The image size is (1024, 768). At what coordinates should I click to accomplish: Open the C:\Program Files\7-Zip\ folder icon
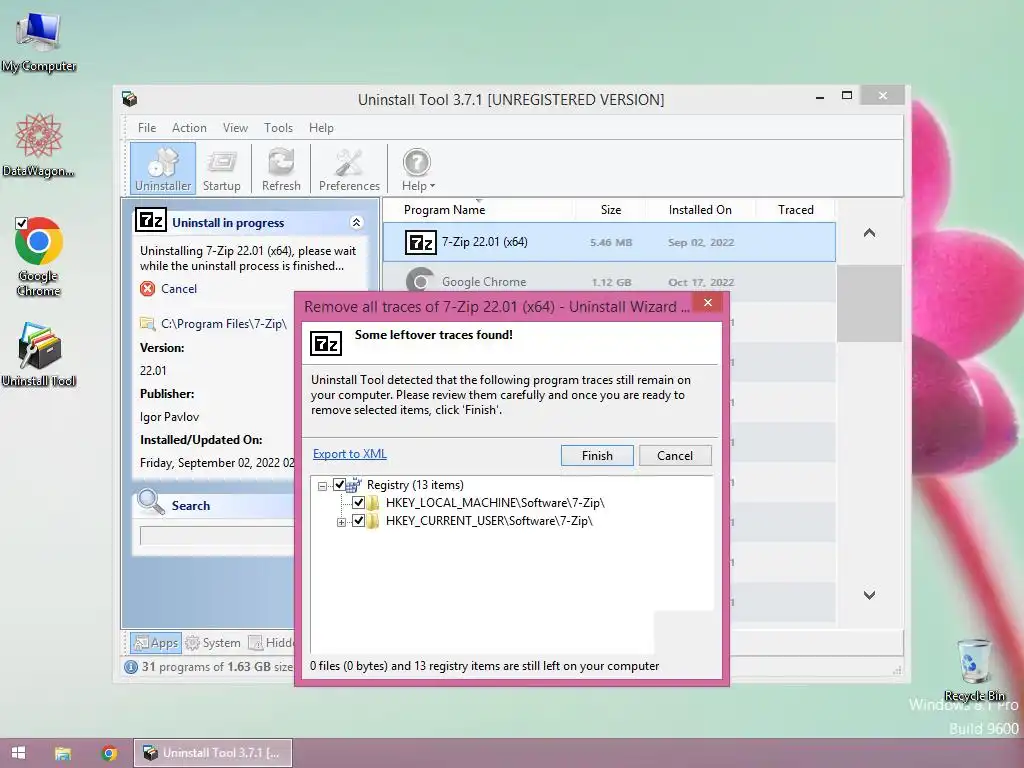click(x=147, y=323)
